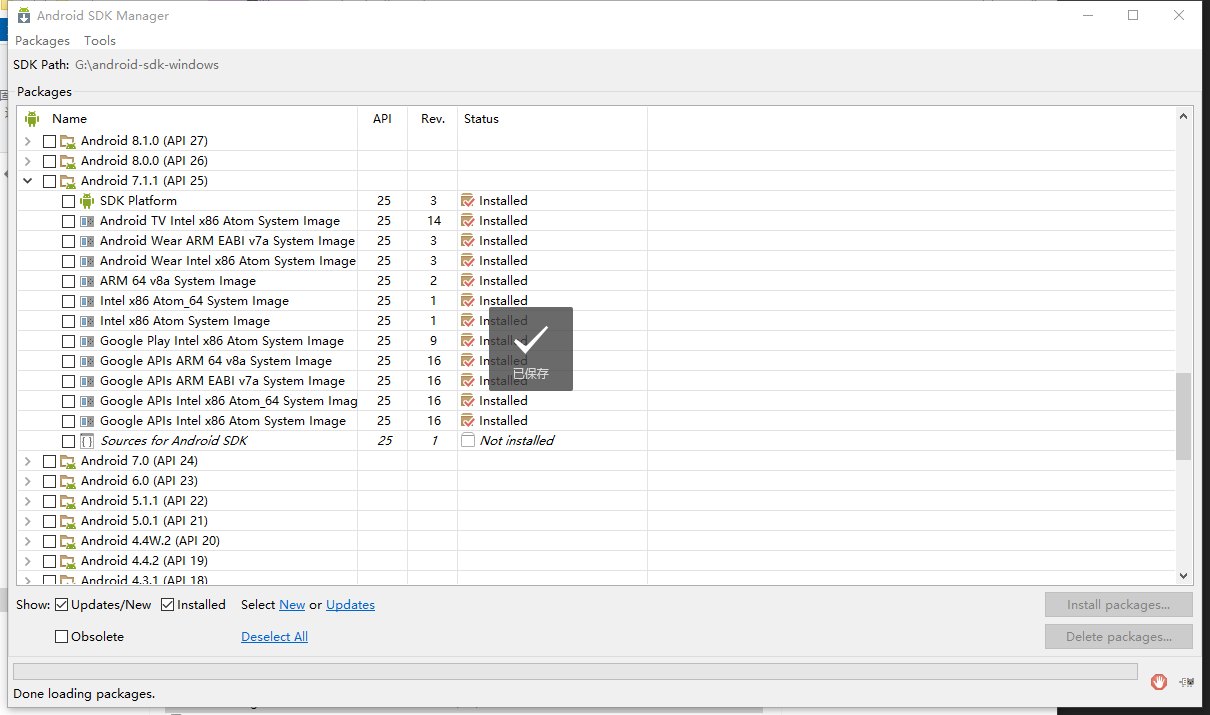This screenshot has width=1210, height=715.
Task: Click the SDK path G:\android-sdk-windows text
Action: 147,65
